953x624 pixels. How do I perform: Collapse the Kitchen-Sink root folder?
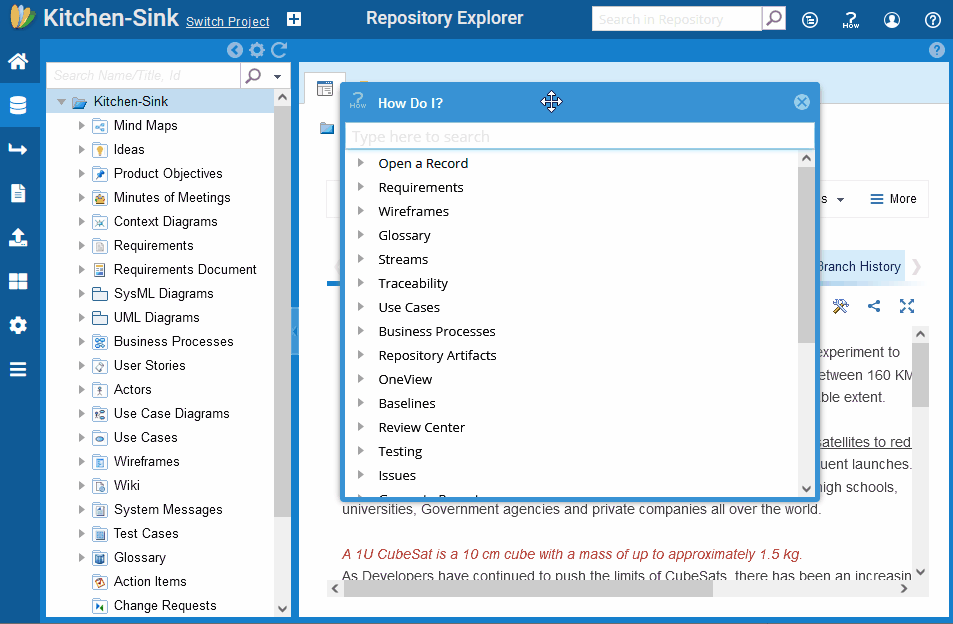pyautogui.click(x=61, y=102)
